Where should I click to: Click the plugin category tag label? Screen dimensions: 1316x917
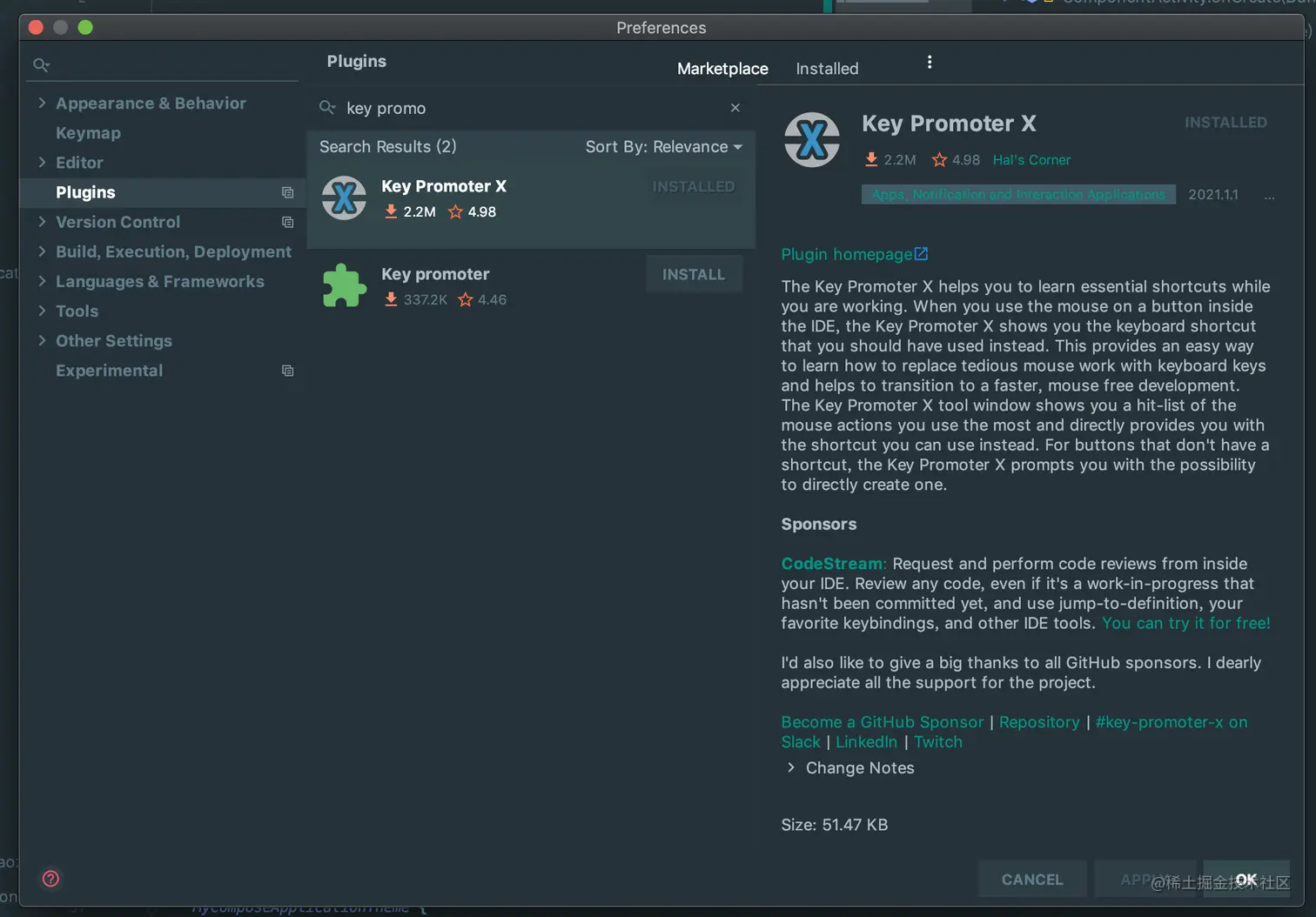1018,194
